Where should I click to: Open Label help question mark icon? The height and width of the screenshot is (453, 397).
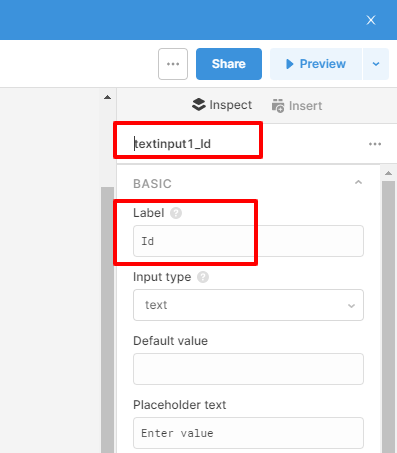pos(176,213)
